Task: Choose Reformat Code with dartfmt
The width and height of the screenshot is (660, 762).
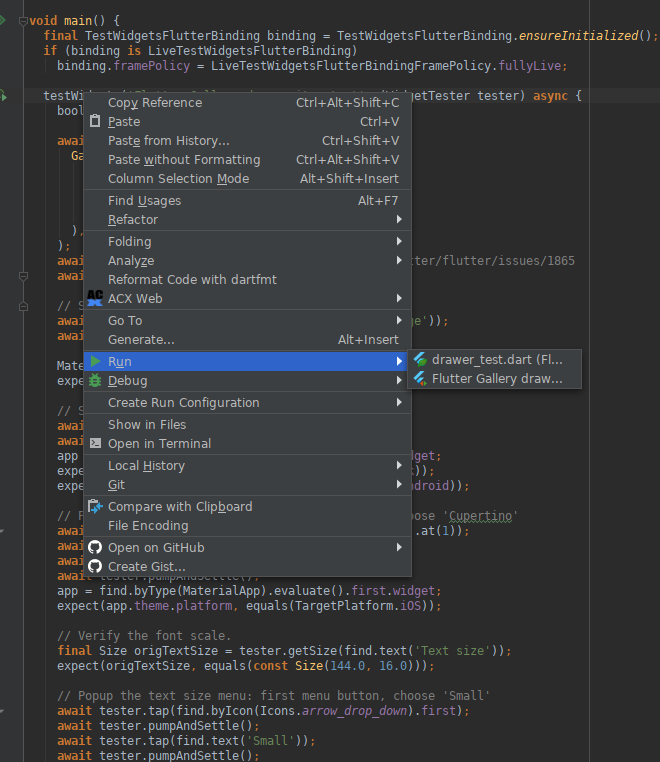Action: click(247, 279)
